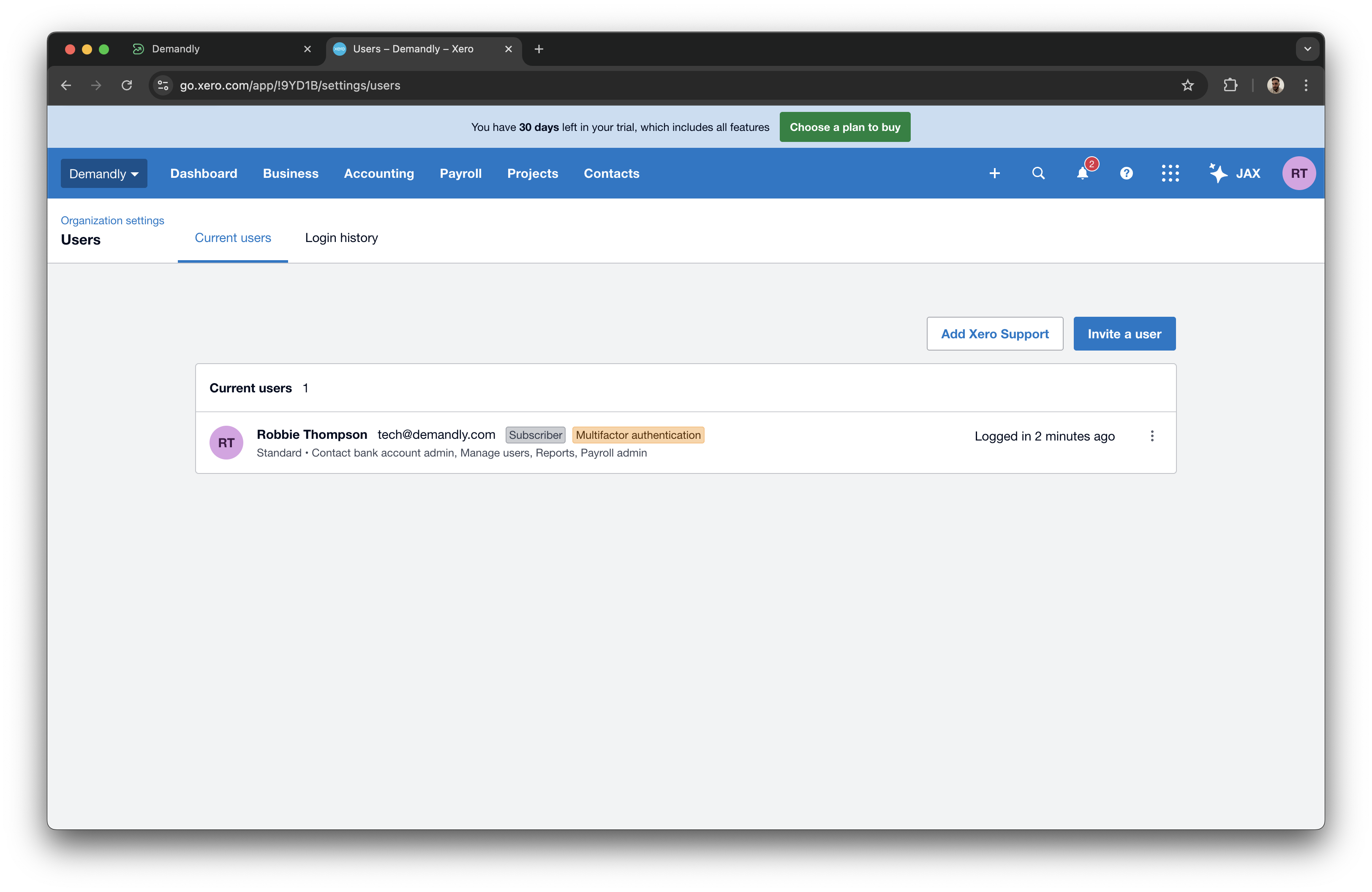Open the Organization settings link
The height and width of the screenshot is (892, 1372).
(x=112, y=220)
